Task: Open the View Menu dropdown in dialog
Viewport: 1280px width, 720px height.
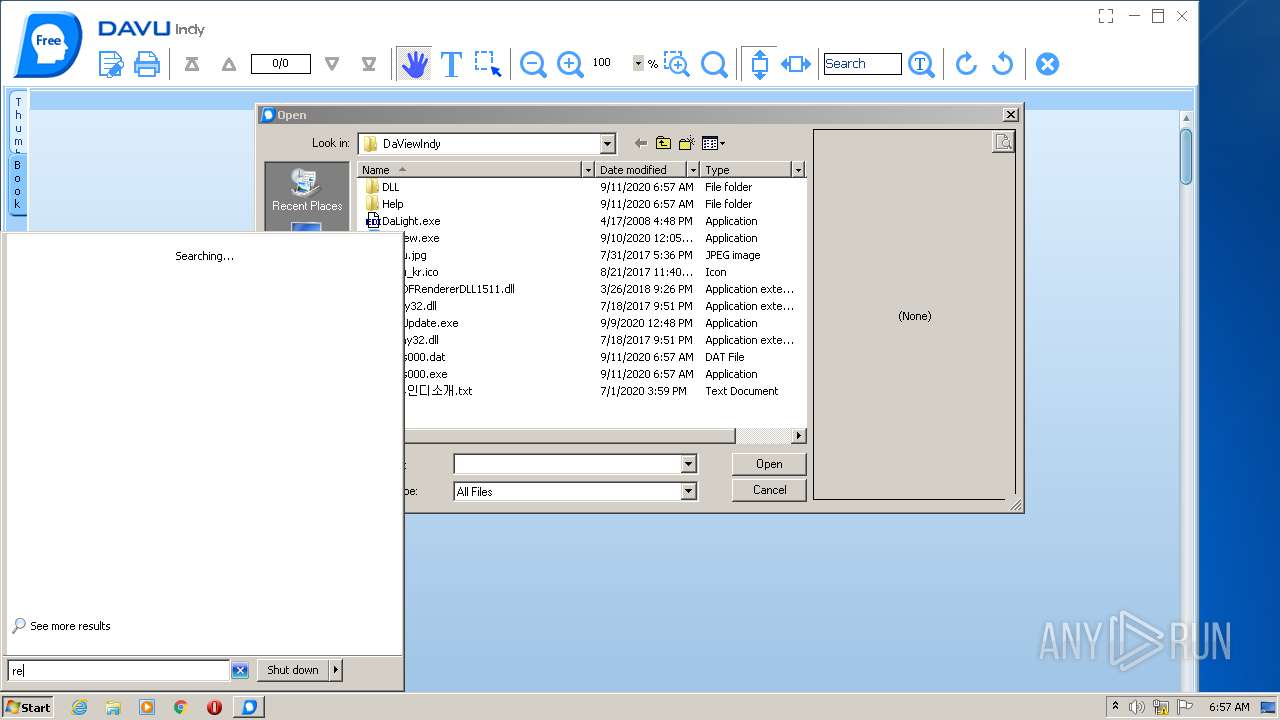Action: click(x=713, y=144)
